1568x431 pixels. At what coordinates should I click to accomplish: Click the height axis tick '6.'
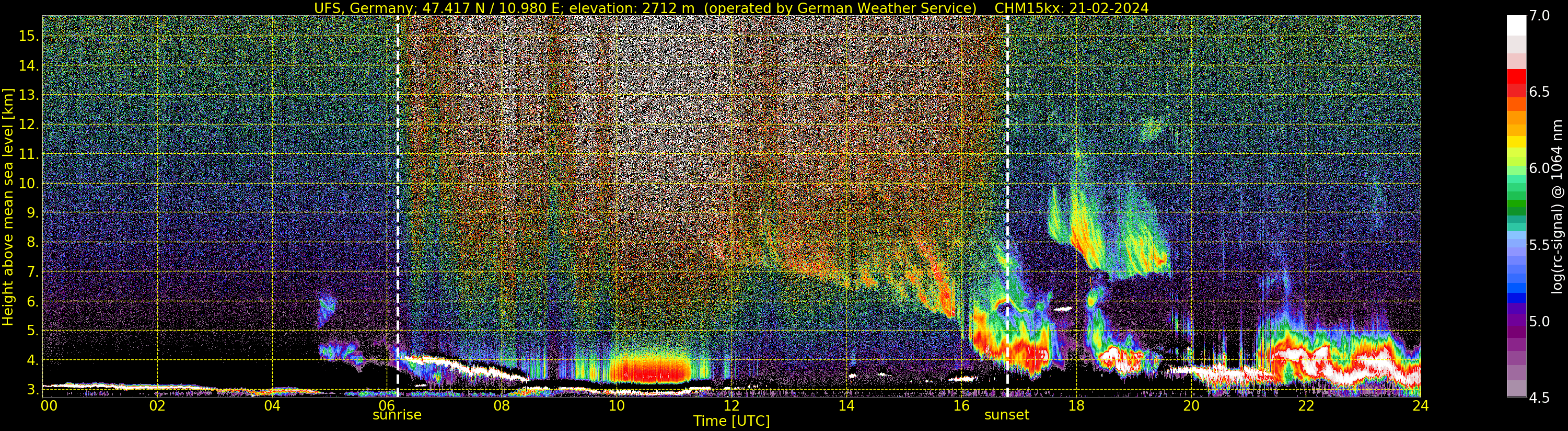[32, 301]
